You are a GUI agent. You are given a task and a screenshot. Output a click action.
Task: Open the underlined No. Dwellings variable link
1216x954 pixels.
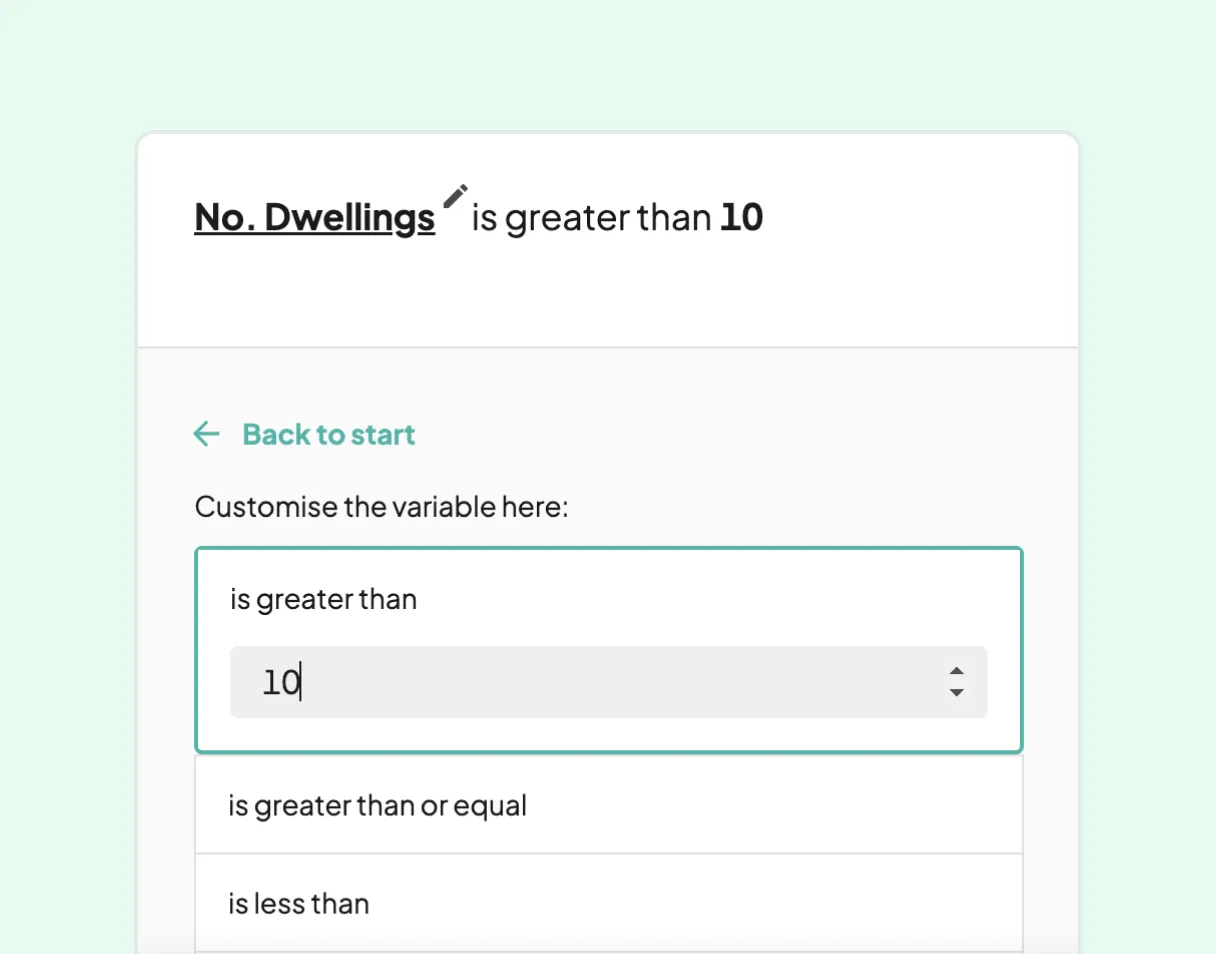tap(314, 217)
